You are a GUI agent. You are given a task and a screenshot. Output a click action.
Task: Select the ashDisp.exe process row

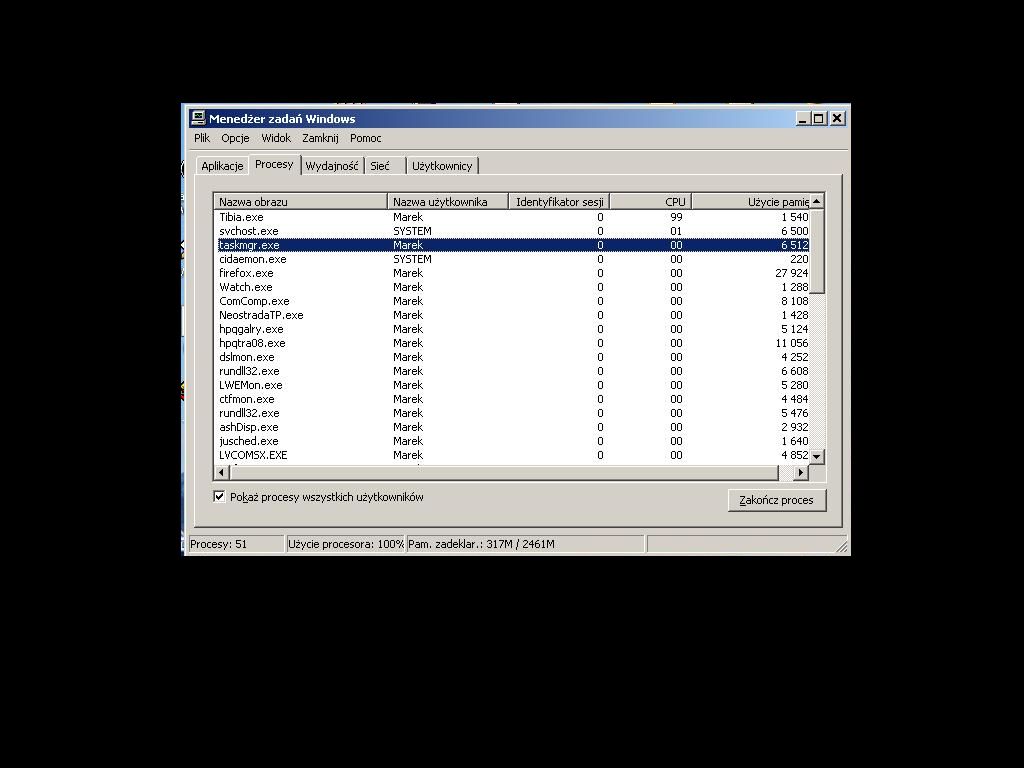(513, 427)
